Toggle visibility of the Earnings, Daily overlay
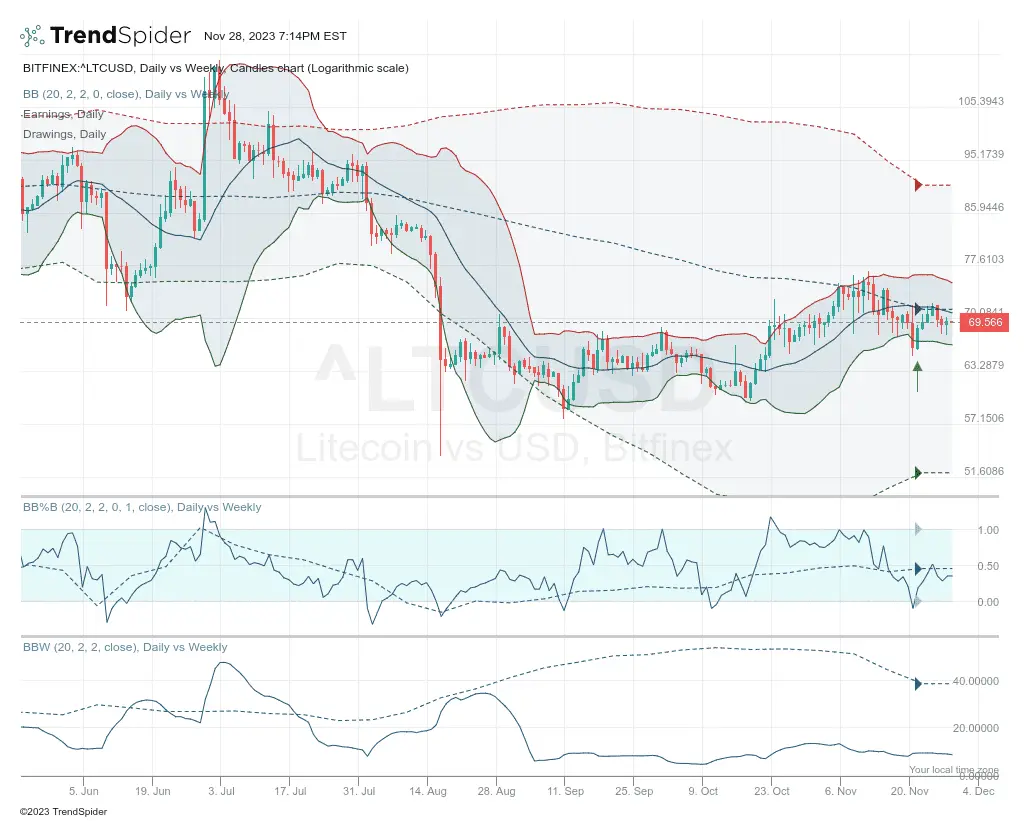The image size is (1029, 821). click(62, 114)
